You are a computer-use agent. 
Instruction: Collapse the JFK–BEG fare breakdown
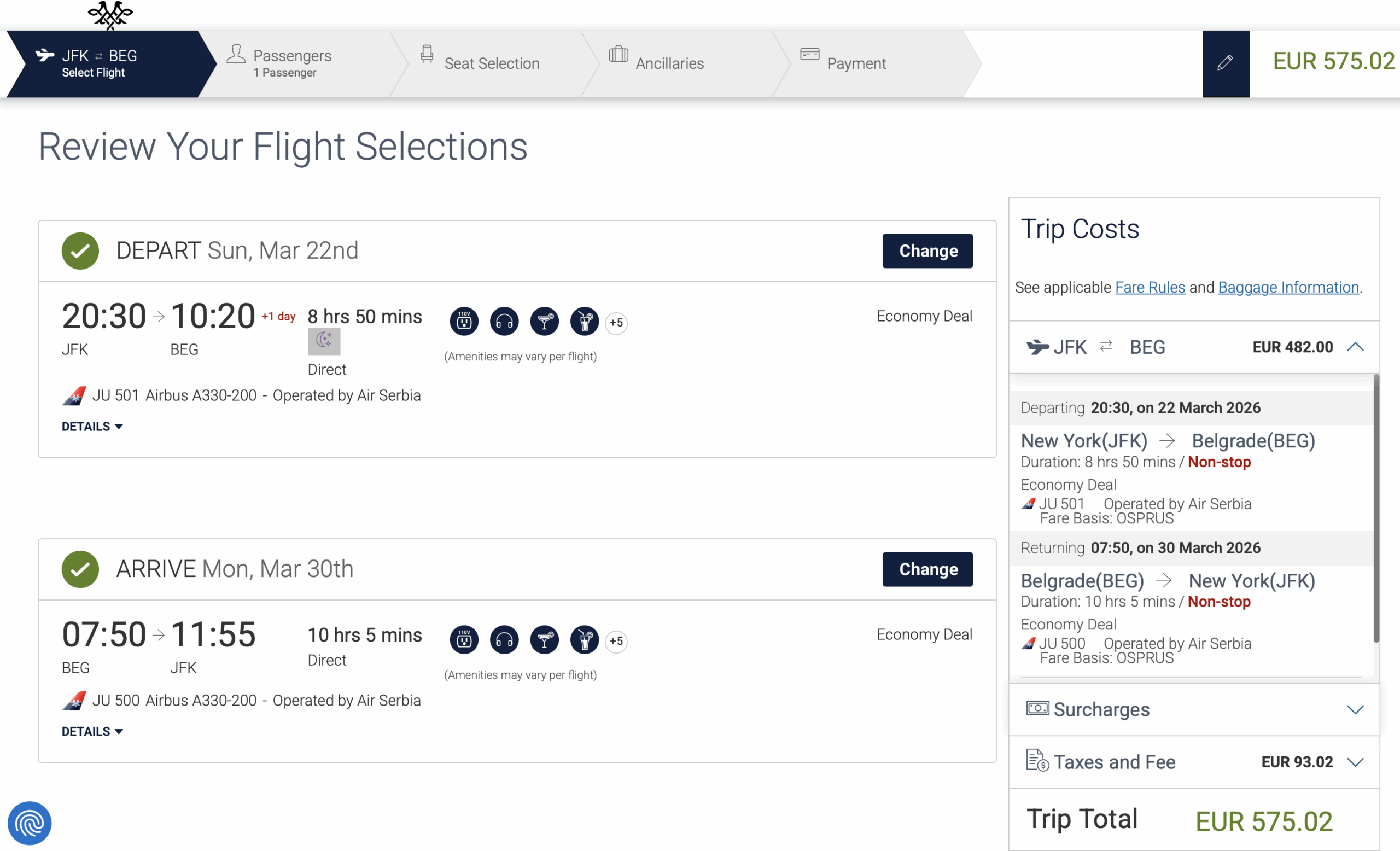[1355, 347]
